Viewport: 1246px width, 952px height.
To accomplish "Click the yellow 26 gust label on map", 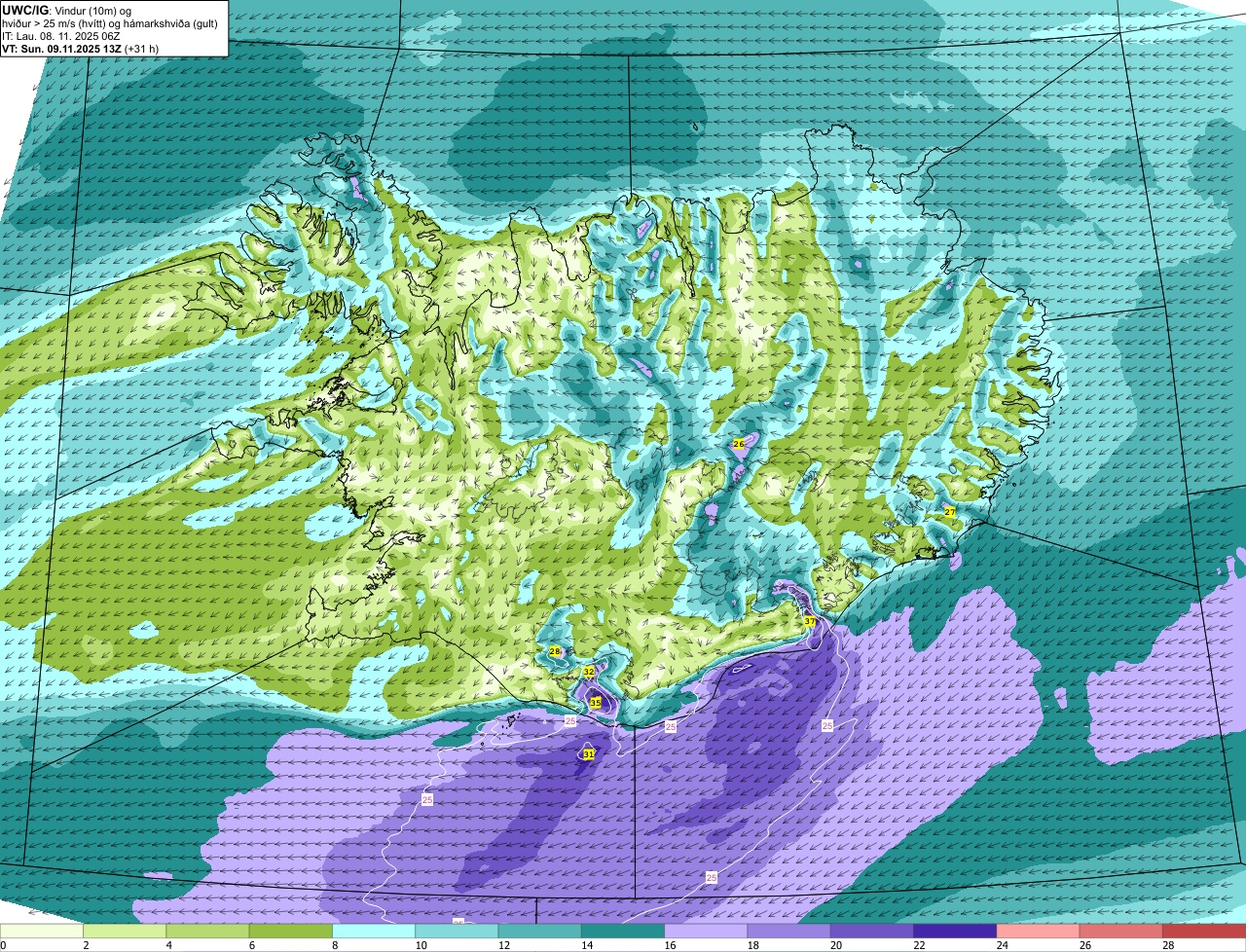I will coord(739,444).
